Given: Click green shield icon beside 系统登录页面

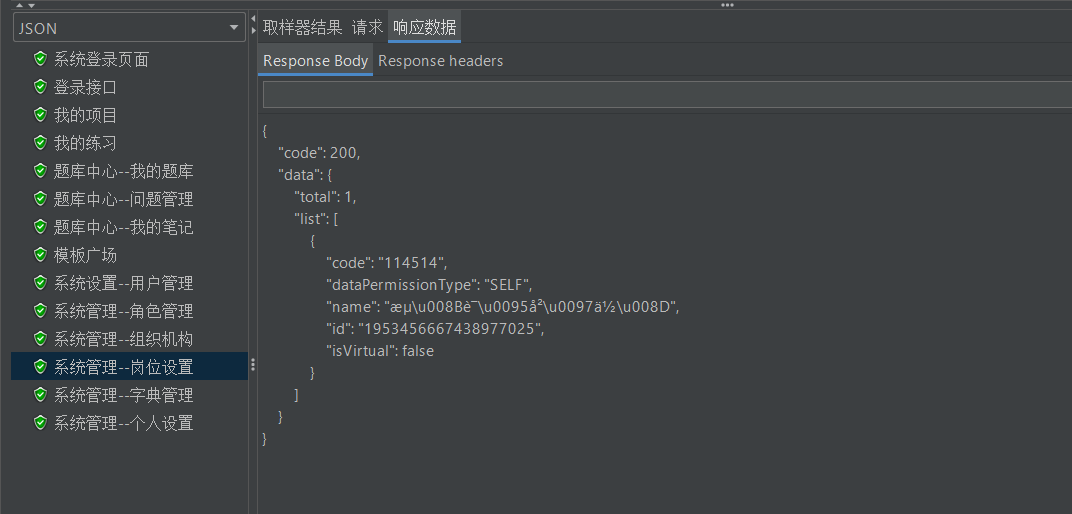Looking at the screenshot, I should click(40, 59).
